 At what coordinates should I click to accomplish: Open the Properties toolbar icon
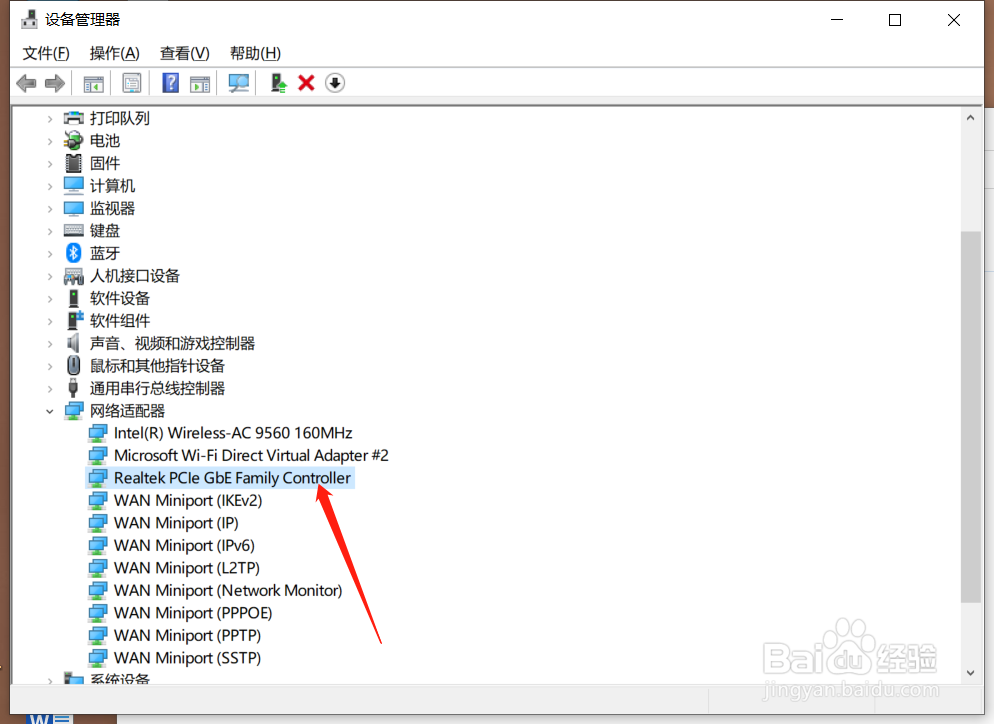pyautogui.click(x=132, y=83)
